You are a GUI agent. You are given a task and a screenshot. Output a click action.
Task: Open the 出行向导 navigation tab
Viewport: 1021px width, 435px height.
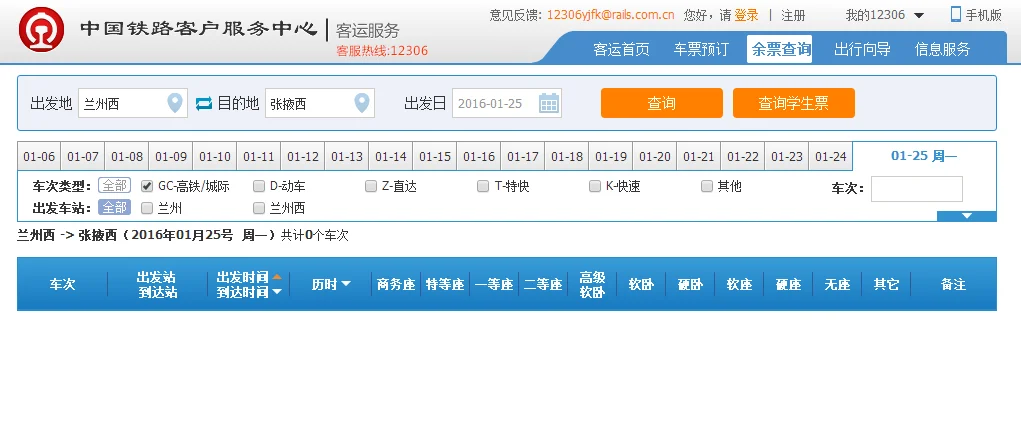[862, 49]
